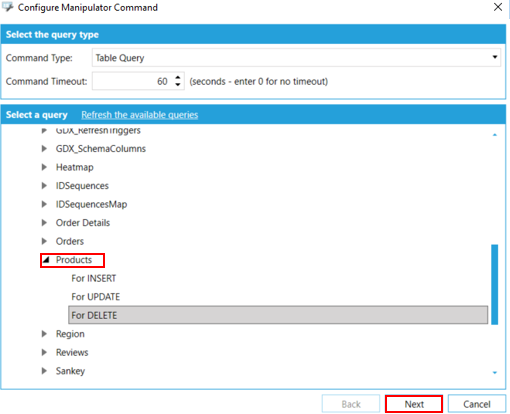Expand the Region node arrow
The height and width of the screenshot is (414, 510).
[44, 334]
